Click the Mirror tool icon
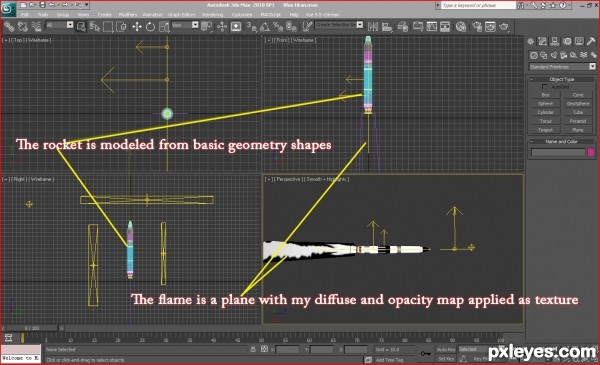600x365 pixels. coord(373,26)
